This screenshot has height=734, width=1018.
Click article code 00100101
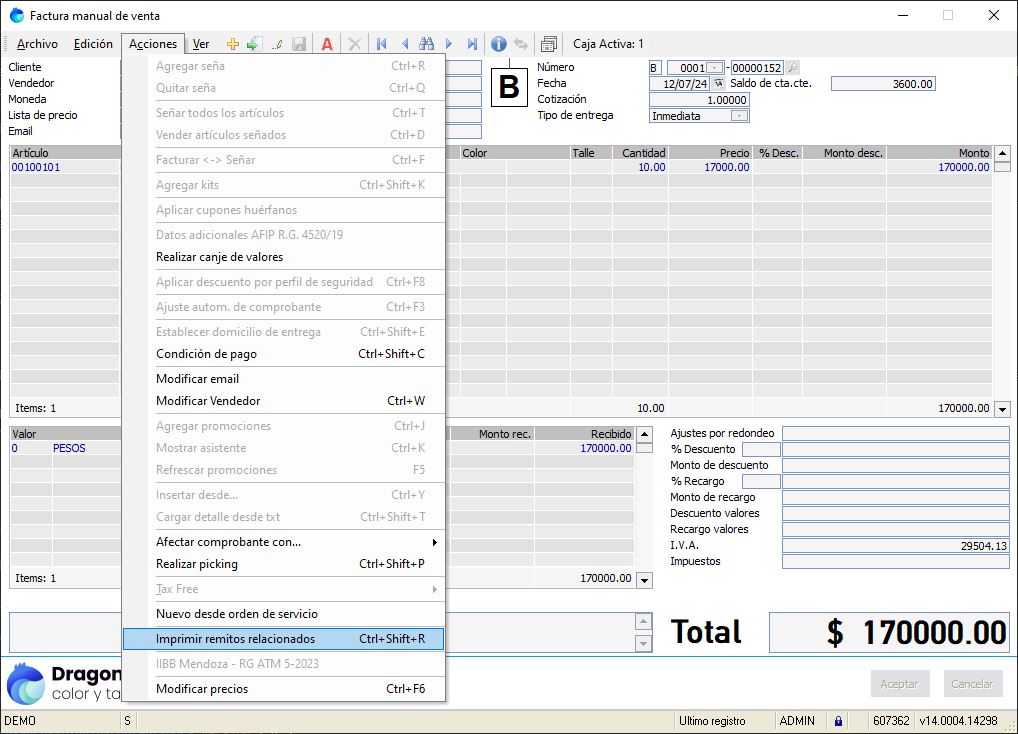[36, 167]
